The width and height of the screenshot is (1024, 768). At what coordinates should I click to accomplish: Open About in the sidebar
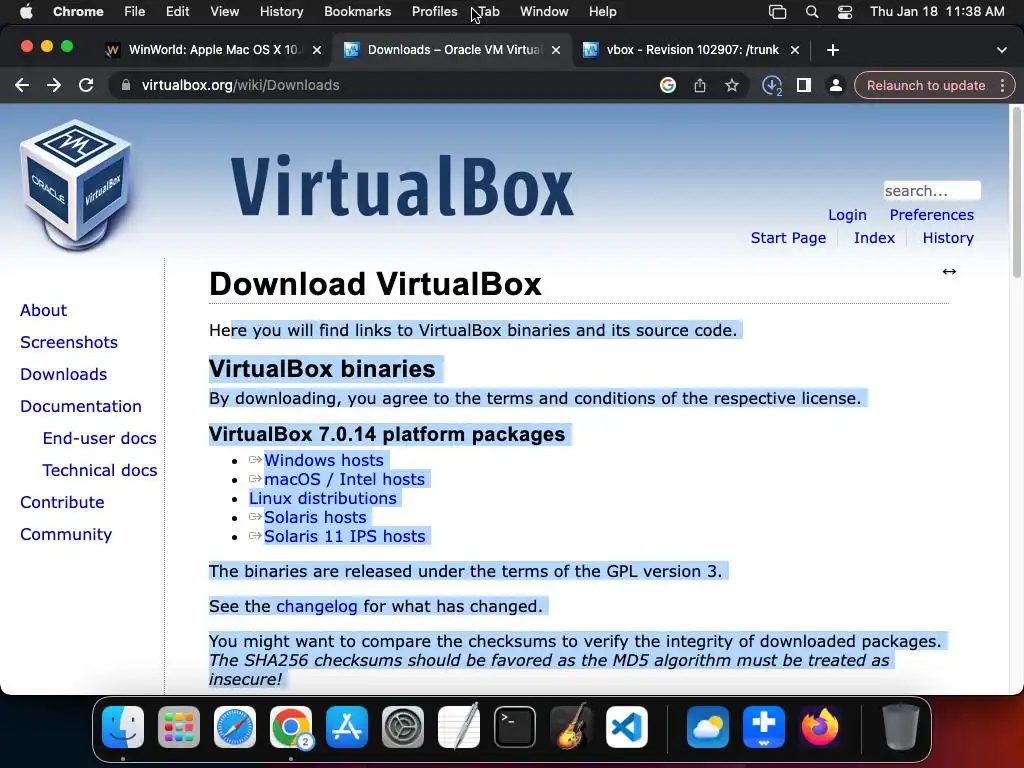(43, 310)
